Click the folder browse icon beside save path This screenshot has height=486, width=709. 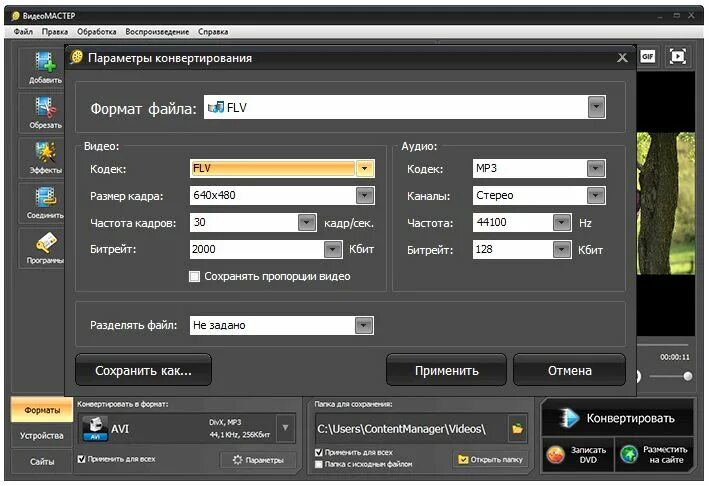[517, 429]
